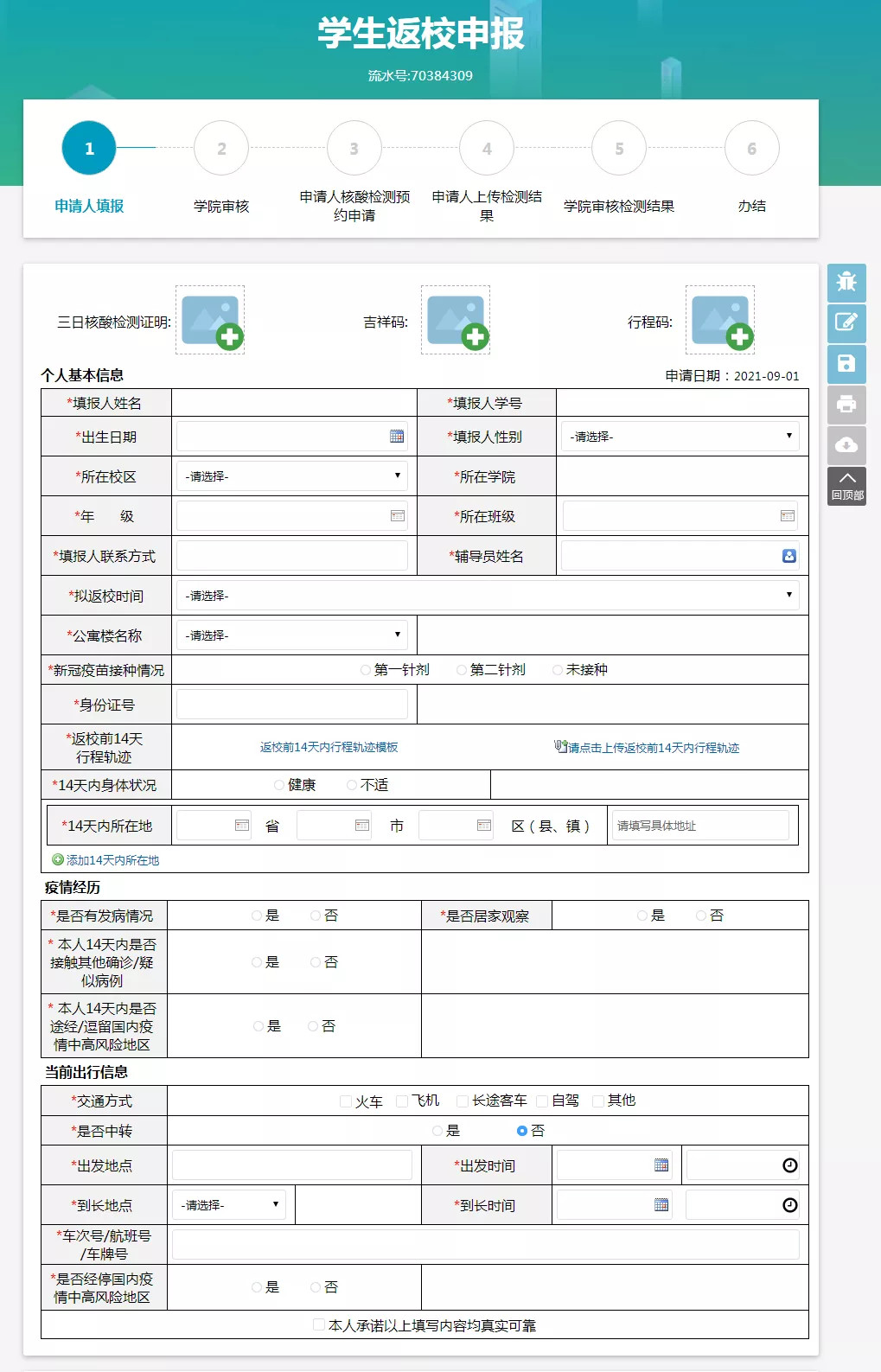
Task: Select 健康 for 14天内身体状况
Action: (x=279, y=785)
